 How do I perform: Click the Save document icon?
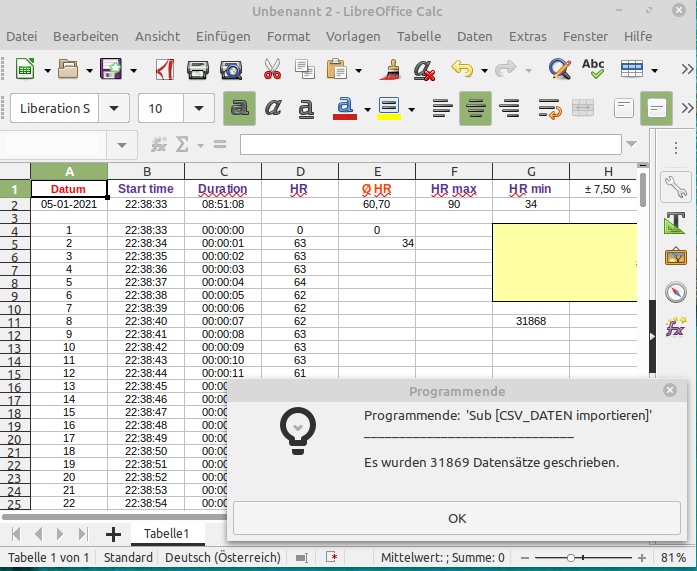[x=111, y=69]
